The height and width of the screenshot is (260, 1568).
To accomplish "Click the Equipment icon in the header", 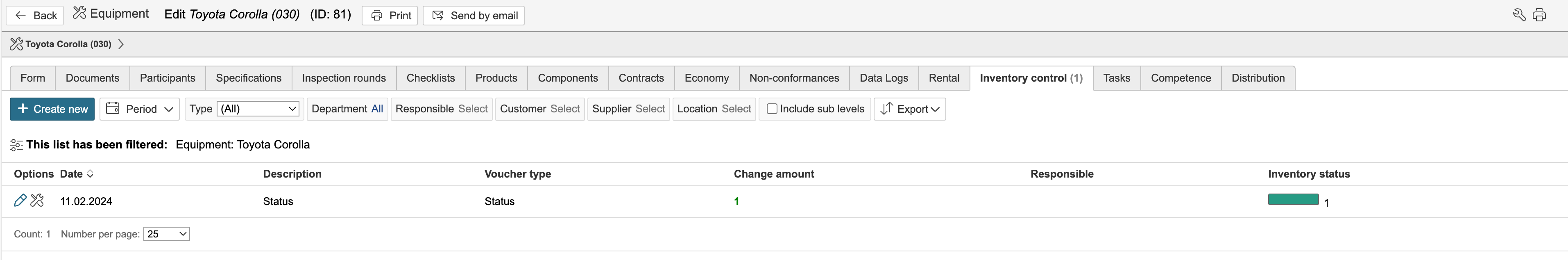I will point(79,14).
